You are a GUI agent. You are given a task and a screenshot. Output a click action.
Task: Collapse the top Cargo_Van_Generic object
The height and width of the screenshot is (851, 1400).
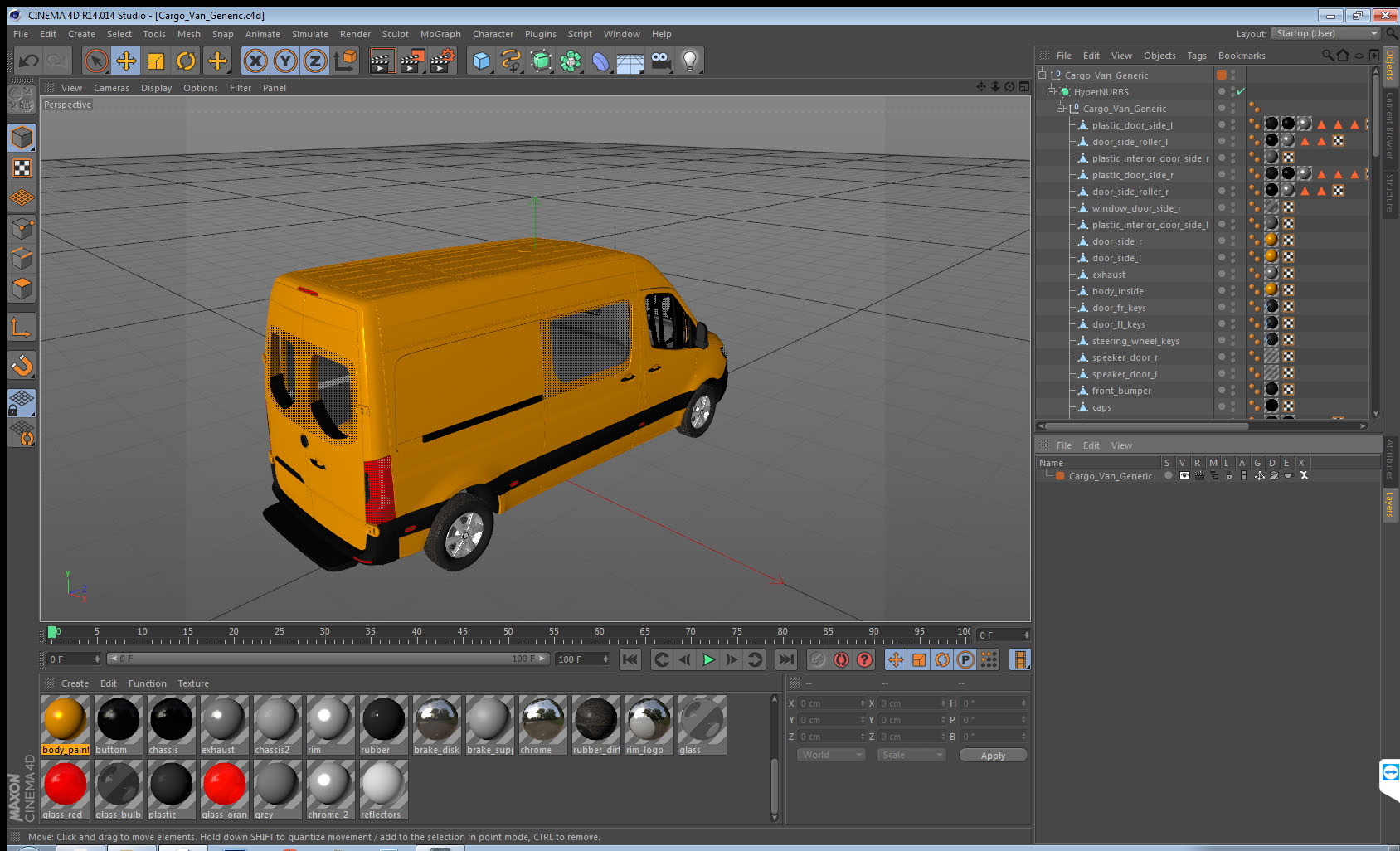1043,75
